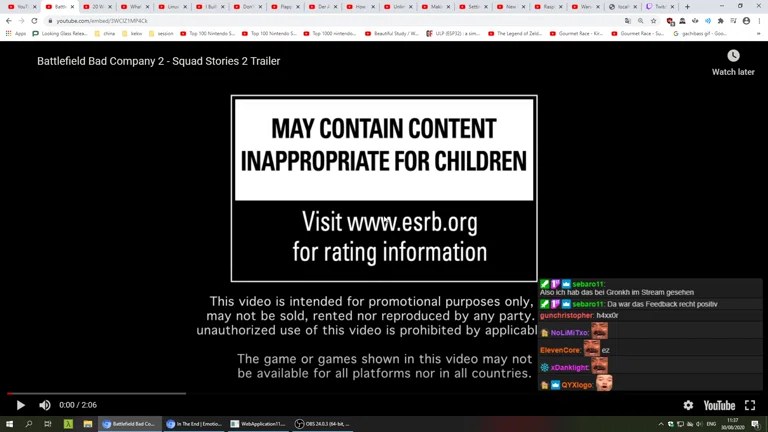The width and height of the screenshot is (768, 432).
Task: Expand hidden bookmarks overflow chevron
Action: pyautogui.click(x=759, y=33)
